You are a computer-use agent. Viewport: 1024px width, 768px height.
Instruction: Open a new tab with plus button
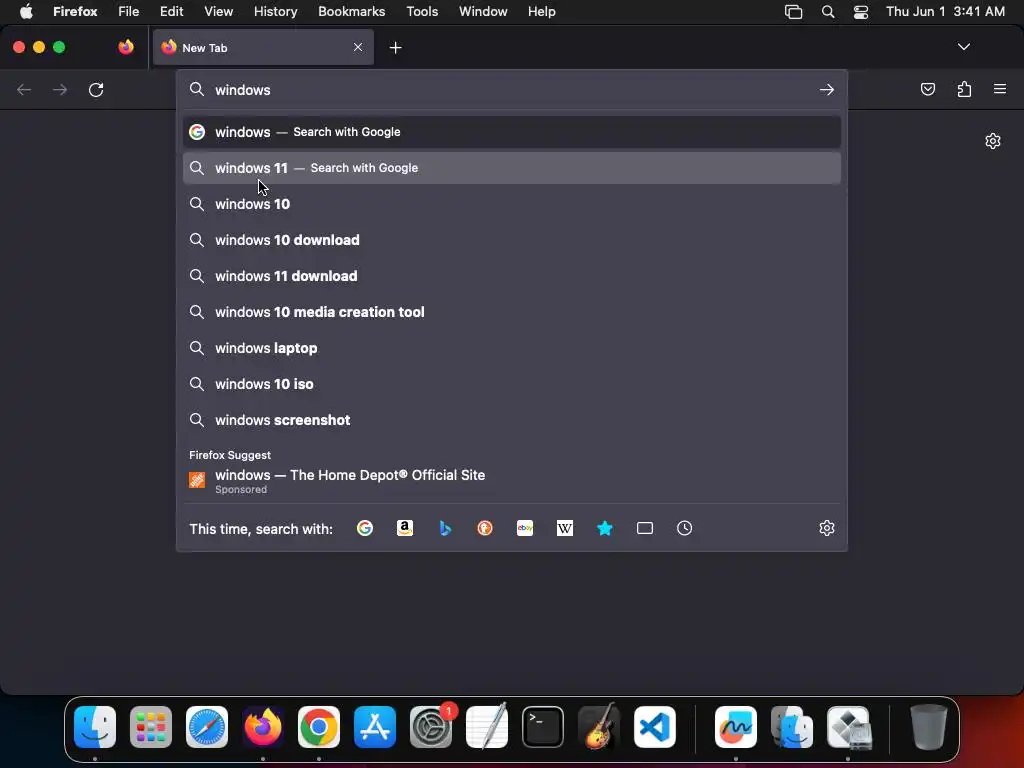(x=395, y=48)
